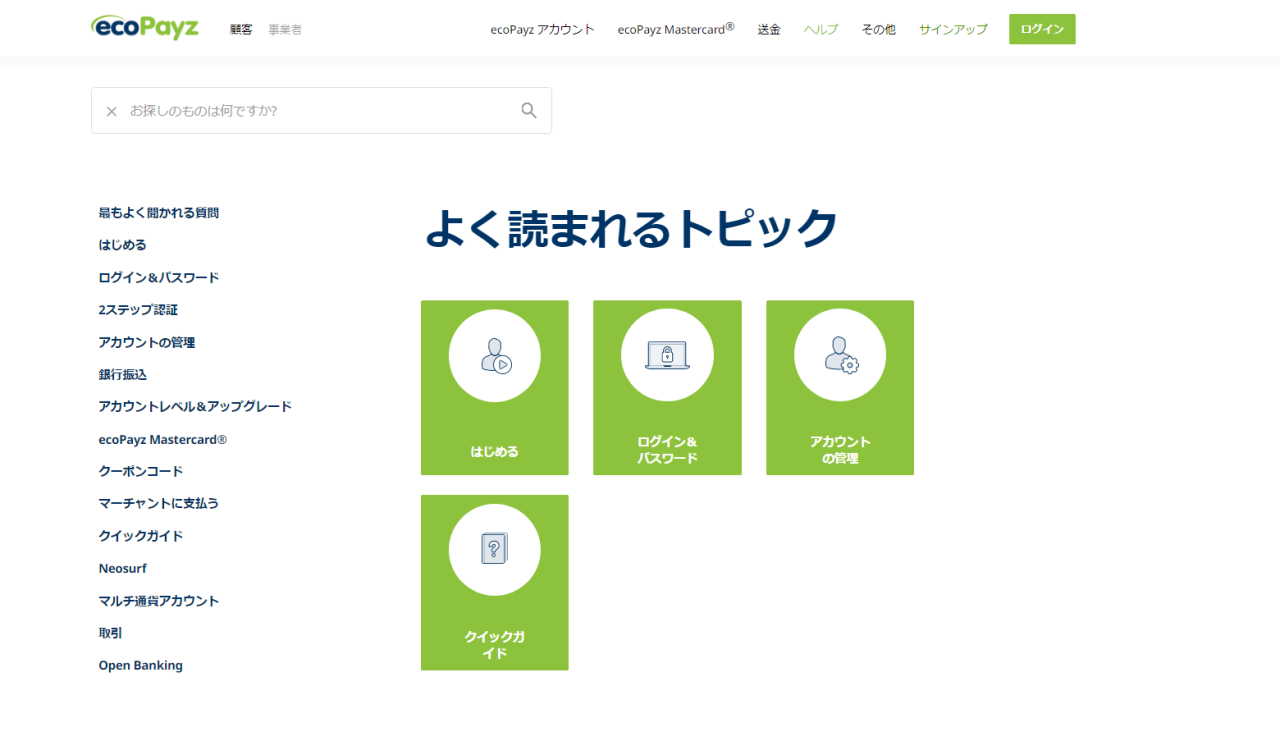Click the ログイン button
This screenshot has height=732, width=1280.
click(1041, 29)
